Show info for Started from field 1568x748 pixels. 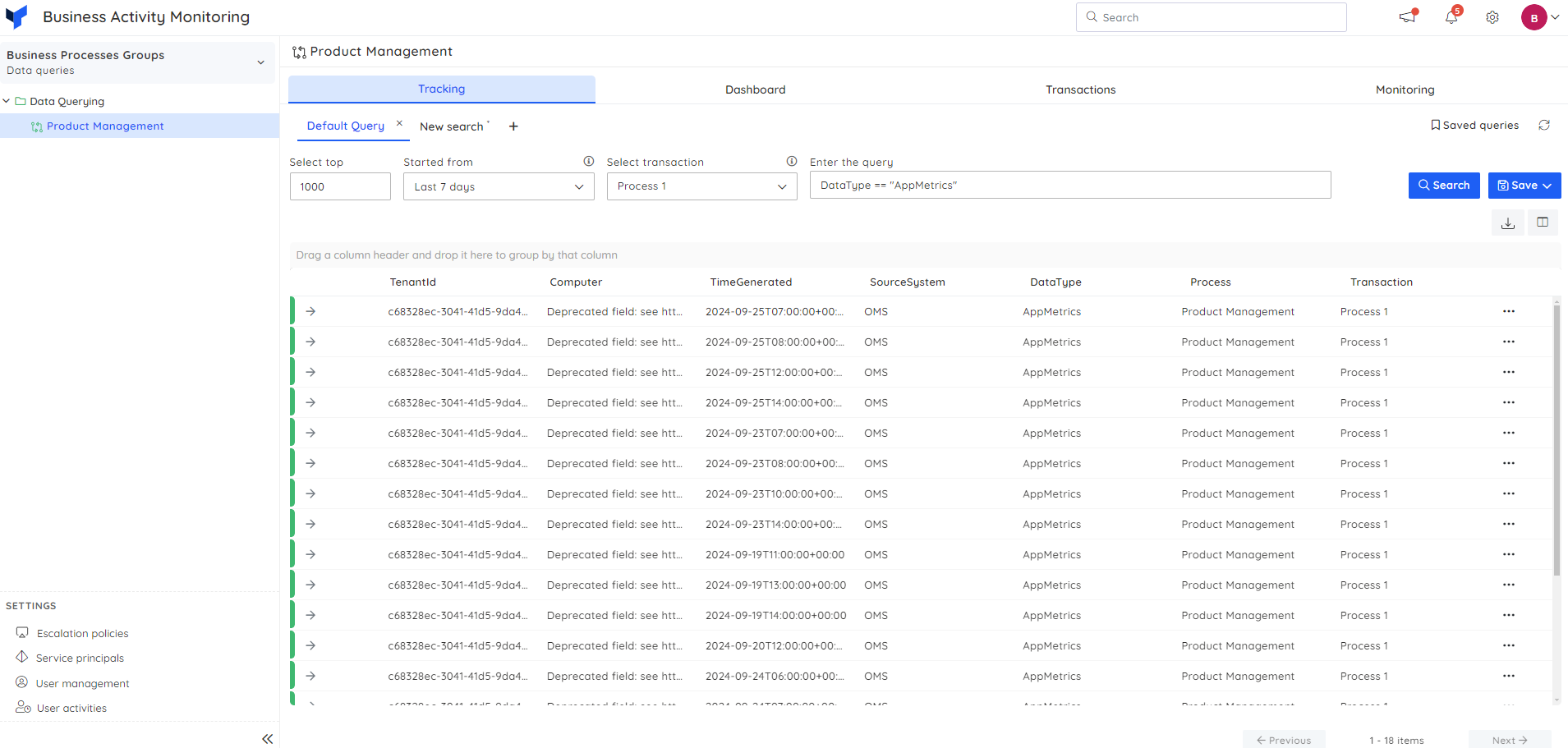pos(589,161)
